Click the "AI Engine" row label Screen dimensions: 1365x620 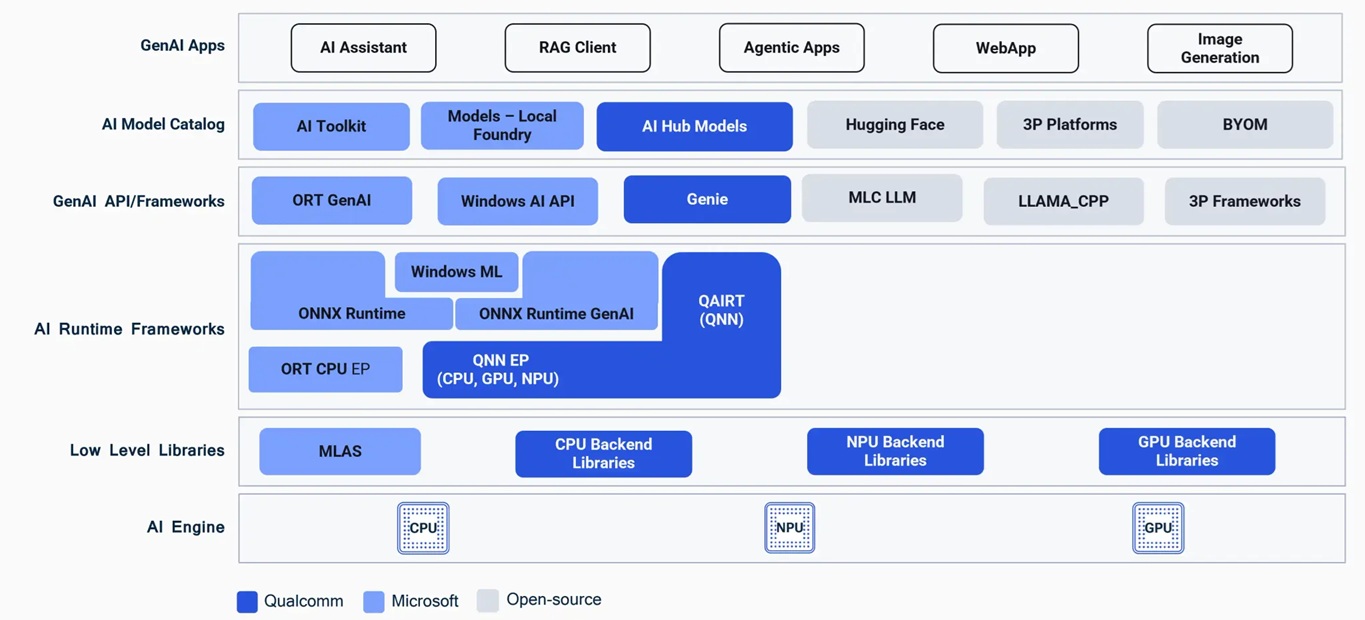click(186, 527)
